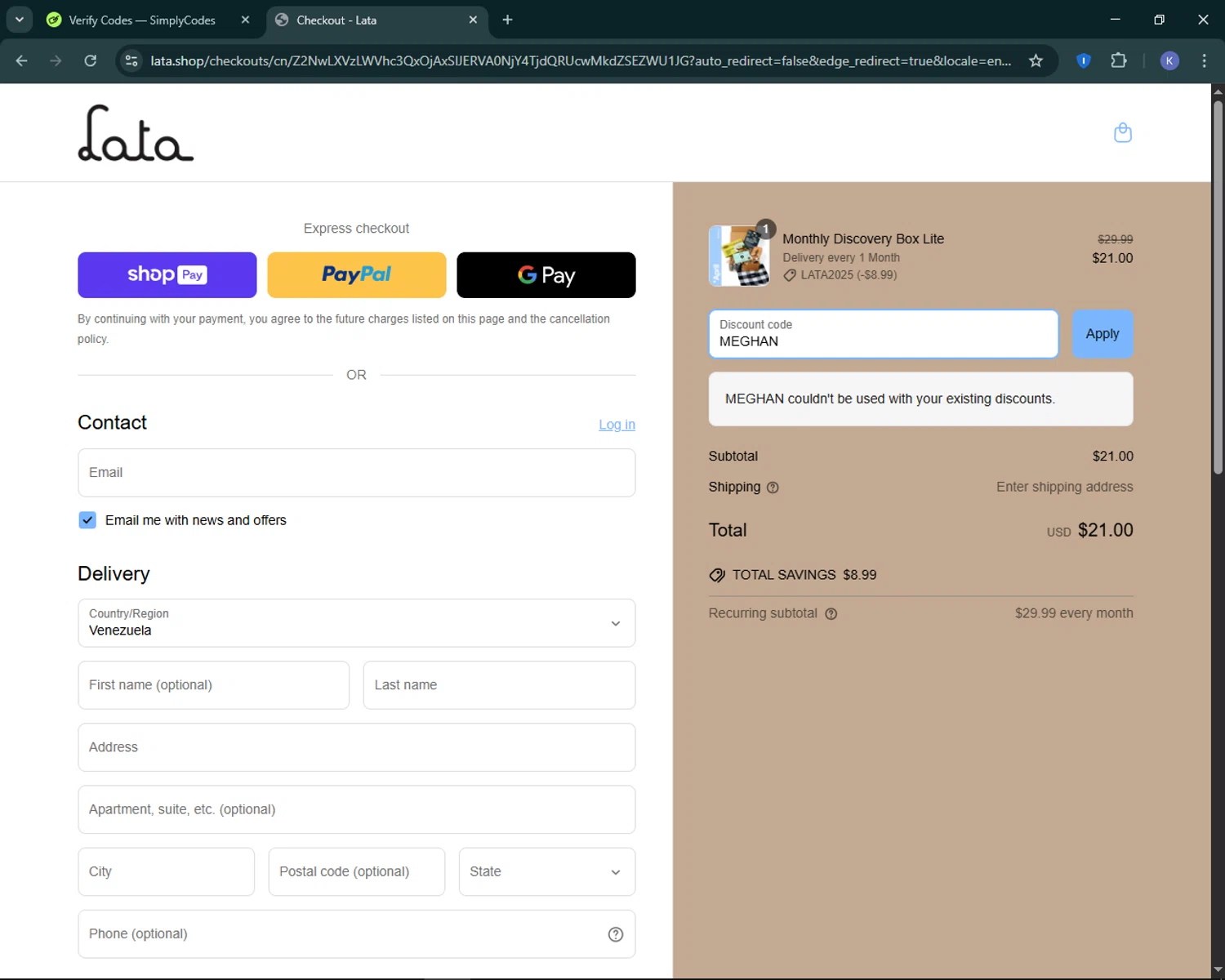Open the Monthly Discovery Box Lite thumbnail
The height and width of the screenshot is (980, 1225).
click(x=739, y=256)
